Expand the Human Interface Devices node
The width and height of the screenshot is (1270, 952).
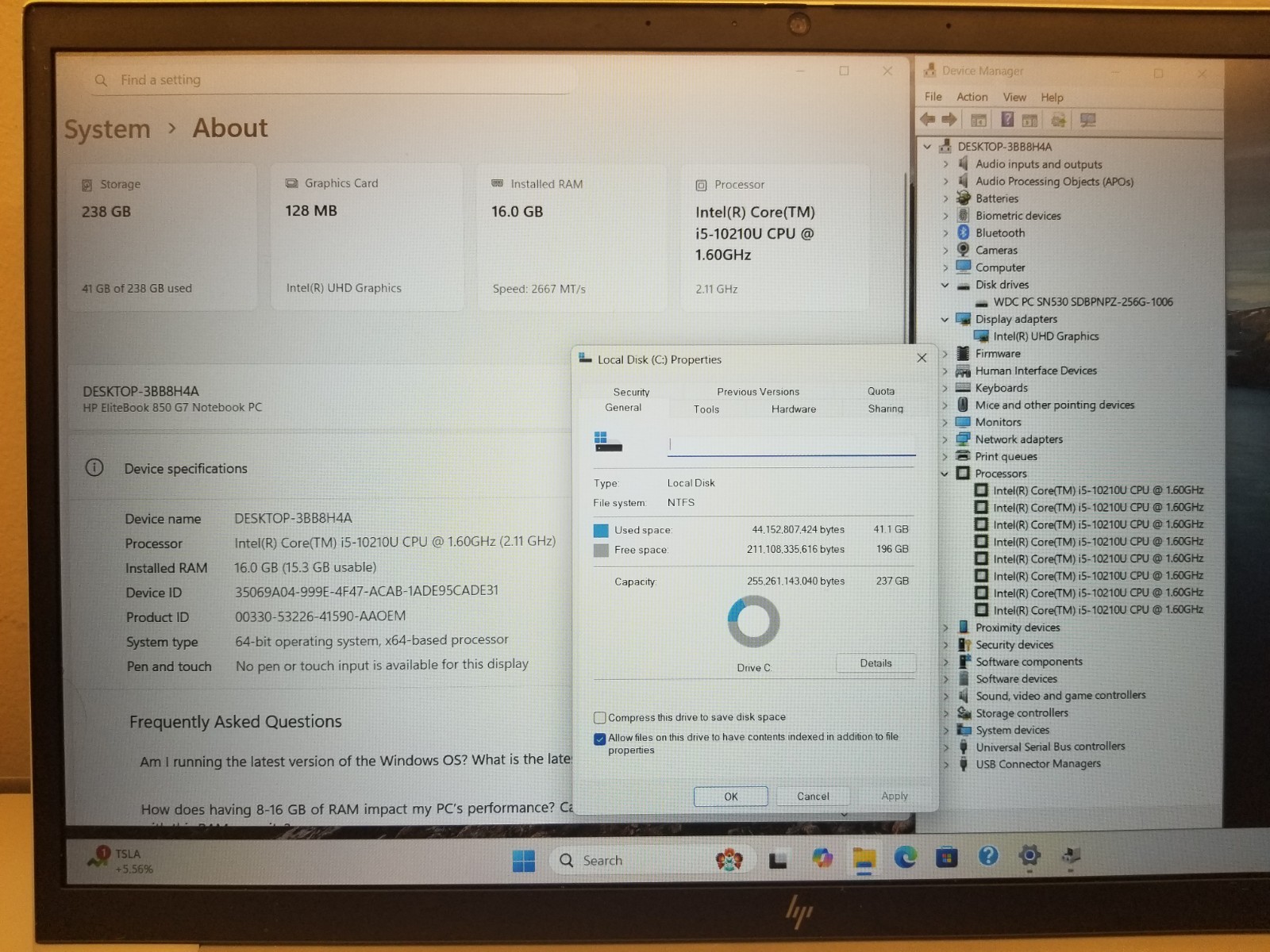(x=945, y=370)
